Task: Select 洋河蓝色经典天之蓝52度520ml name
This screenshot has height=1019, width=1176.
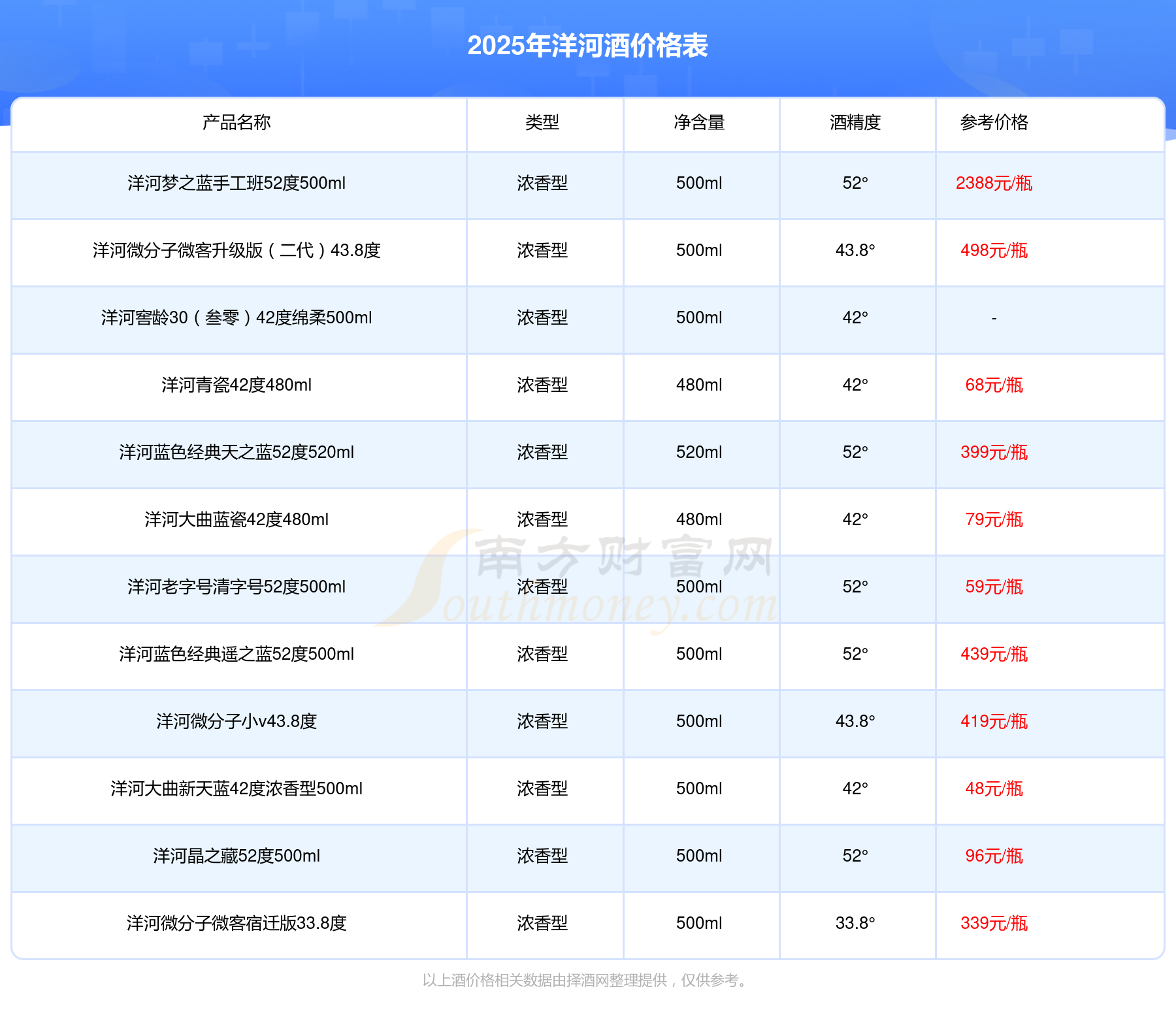Action: (237, 453)
